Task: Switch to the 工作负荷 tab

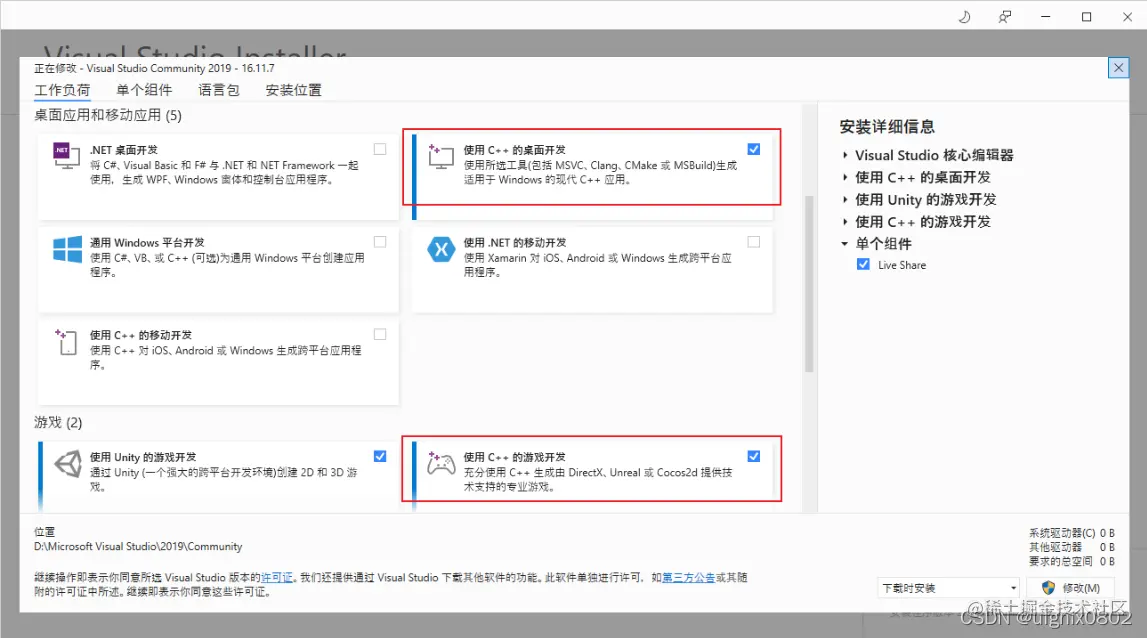Action: pos(62,90)
